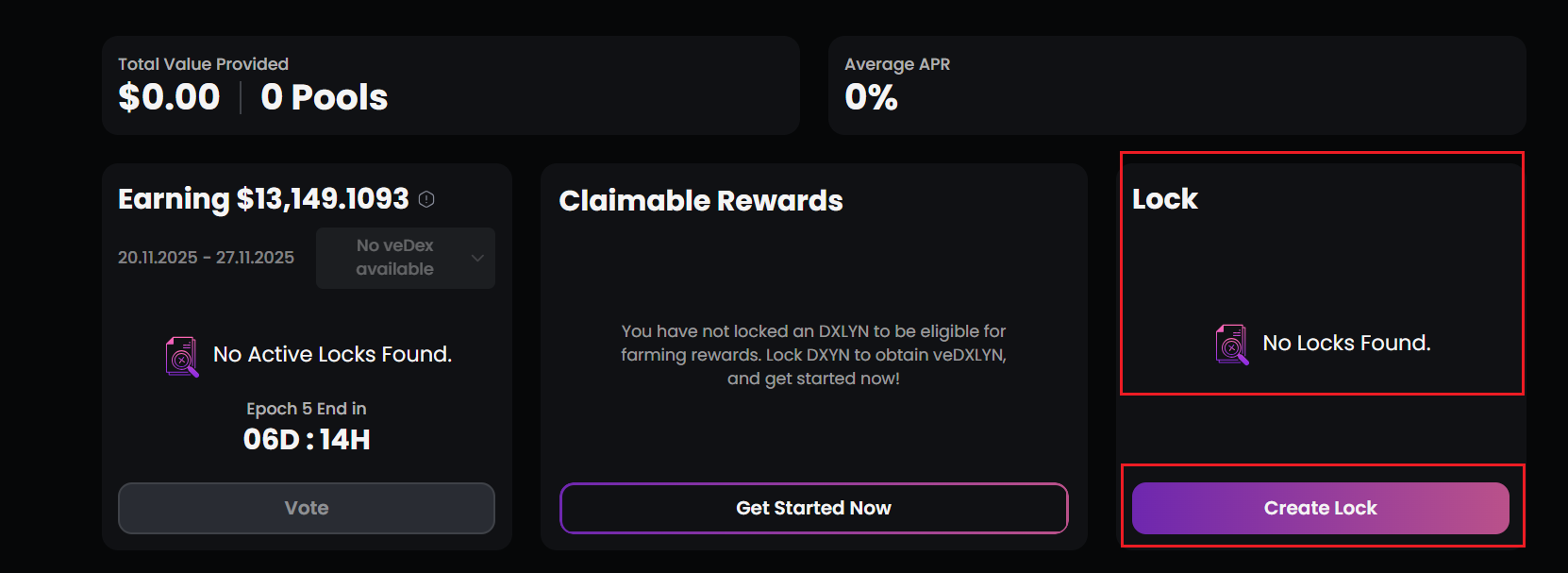Click the No Active Locks Found document icon
The width and height of the screenshot is (1568, 573).
pyautogui.click(x=182, y=356)
